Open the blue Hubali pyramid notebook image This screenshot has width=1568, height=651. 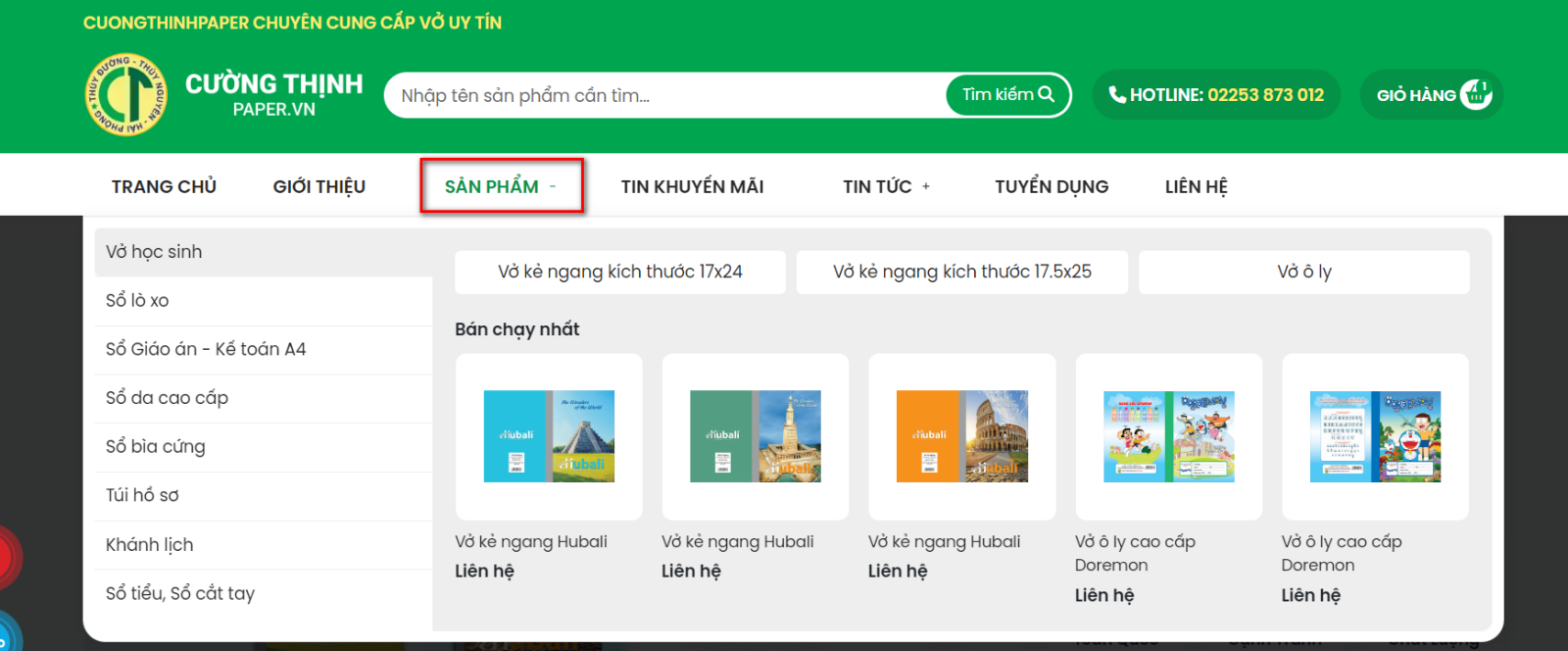pos(549,436)
